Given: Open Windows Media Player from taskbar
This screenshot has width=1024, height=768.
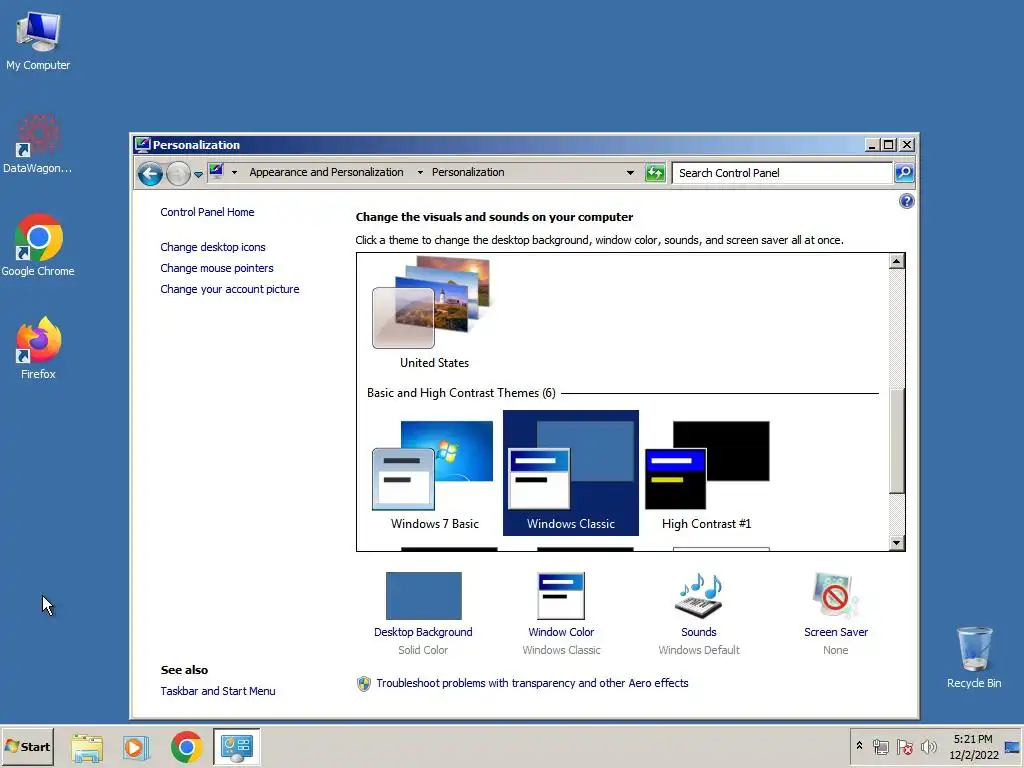Looking at the screenshot, I should 136,747.
